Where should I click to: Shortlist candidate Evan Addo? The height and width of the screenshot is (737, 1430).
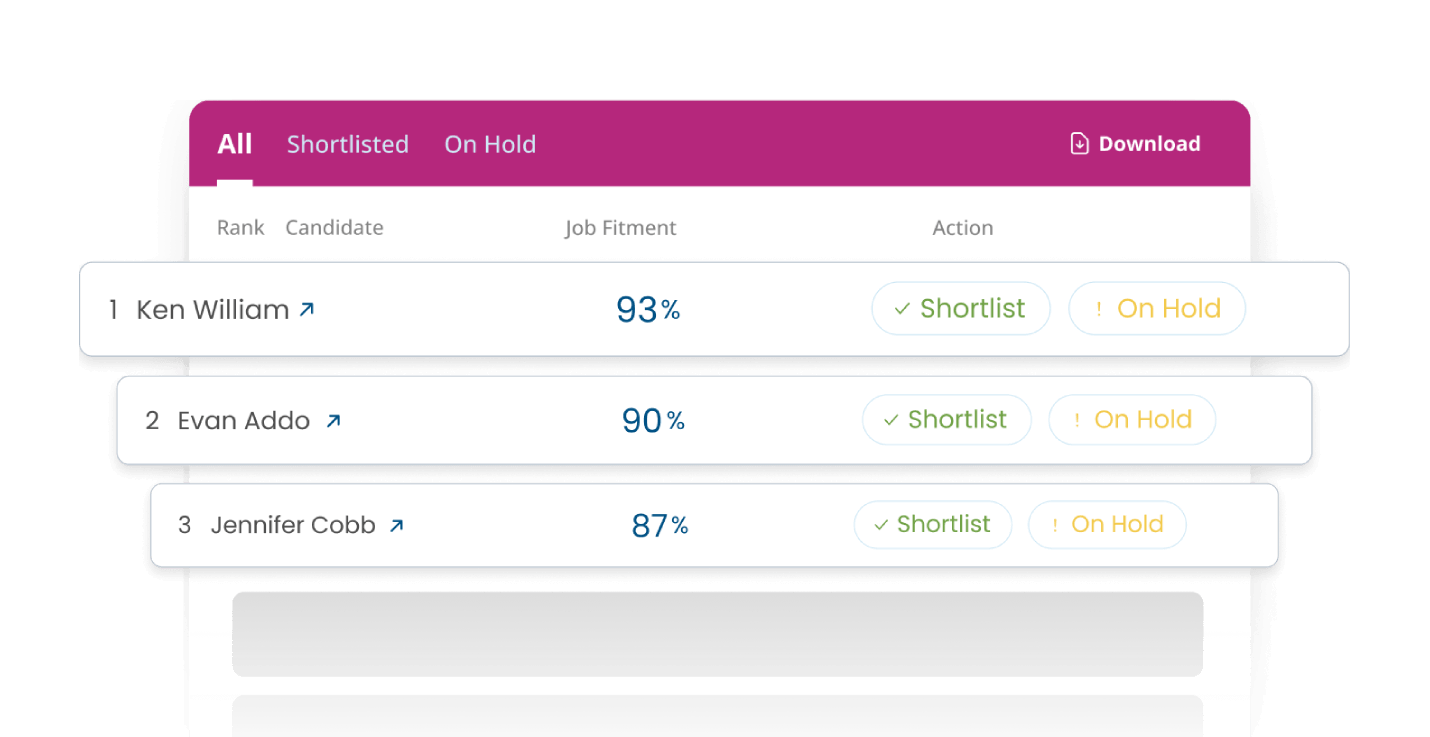tap(946, 420)
